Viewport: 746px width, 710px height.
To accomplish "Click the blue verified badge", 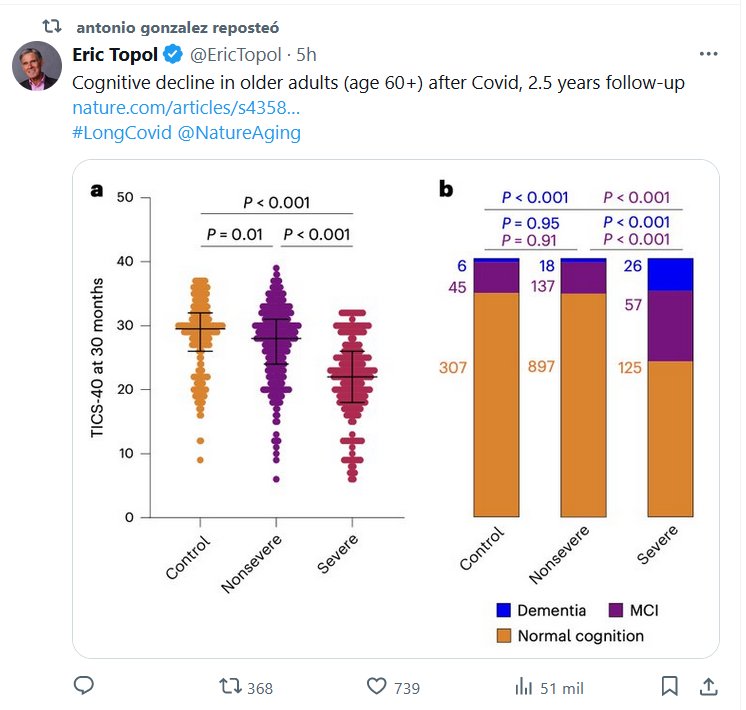I will (173, 54).
